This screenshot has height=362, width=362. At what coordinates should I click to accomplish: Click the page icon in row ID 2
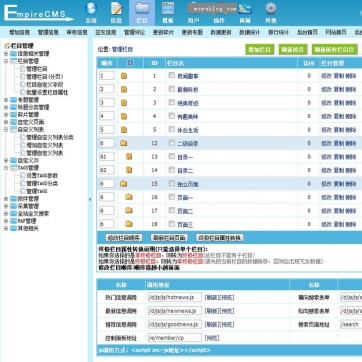[124, 89]
